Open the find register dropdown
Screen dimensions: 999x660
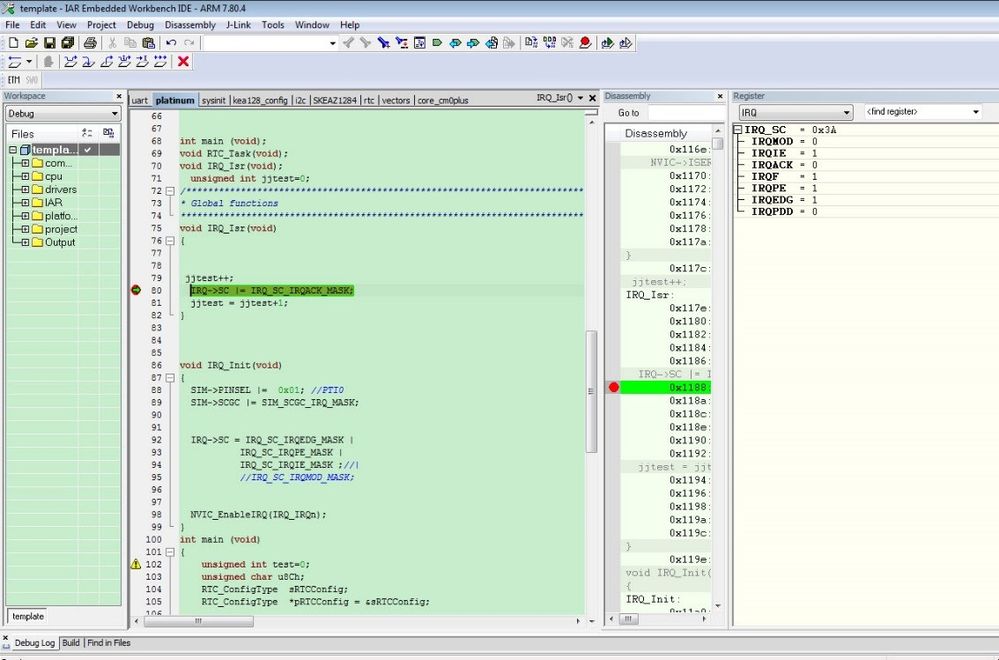975,111
